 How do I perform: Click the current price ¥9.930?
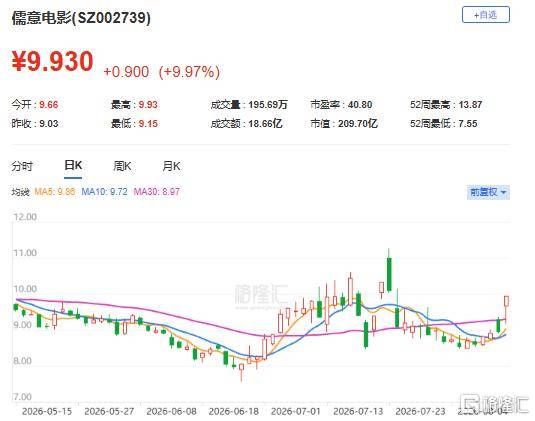[x=52, y=62]
